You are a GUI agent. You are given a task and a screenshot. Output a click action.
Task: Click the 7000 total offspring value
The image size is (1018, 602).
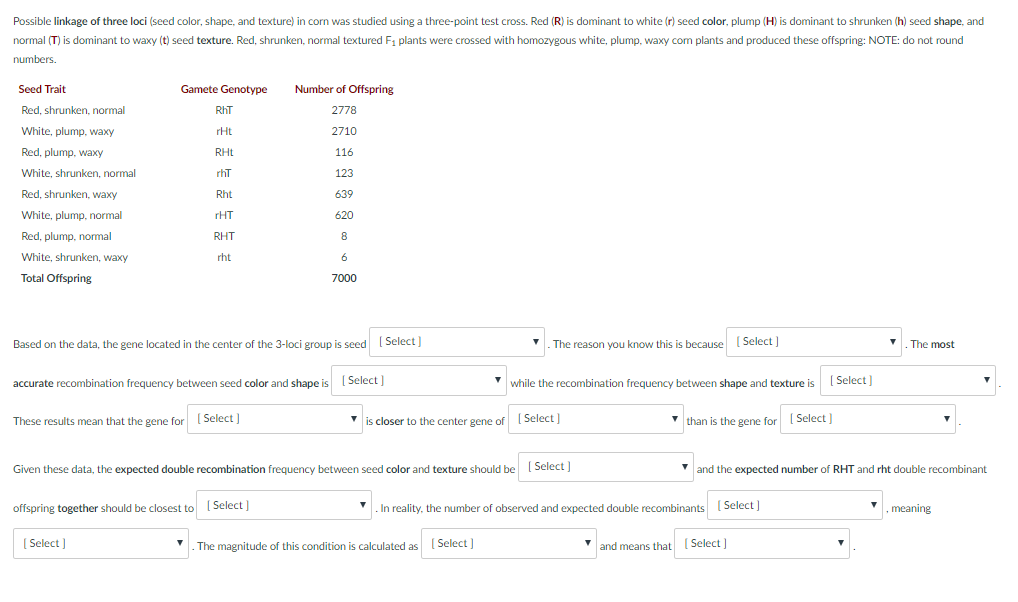[x=344, y=278]
